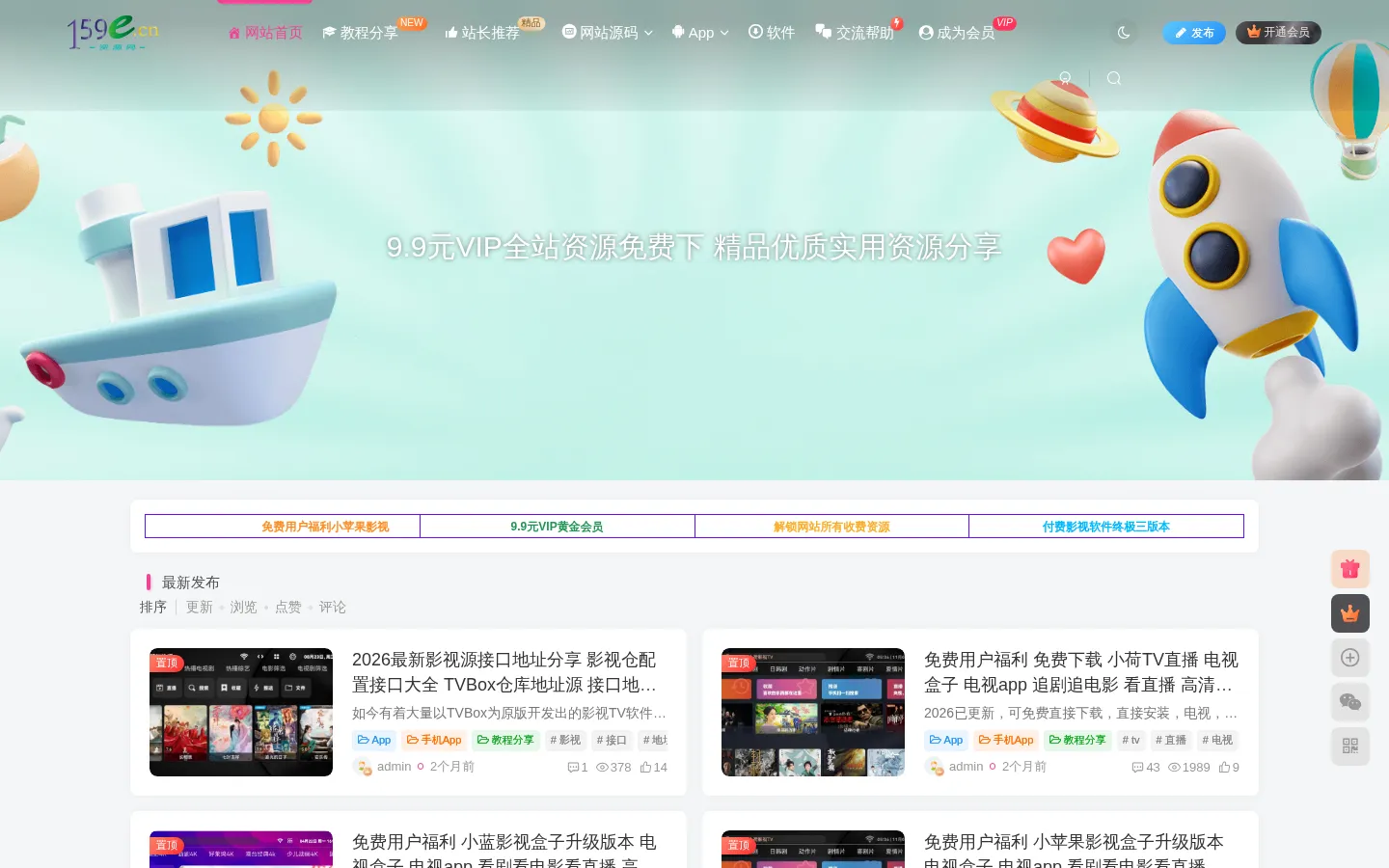Click the 付费影视软件终极三版本 link
The width and height of the screenshot is (1389, 868).
coord(1106,527)
